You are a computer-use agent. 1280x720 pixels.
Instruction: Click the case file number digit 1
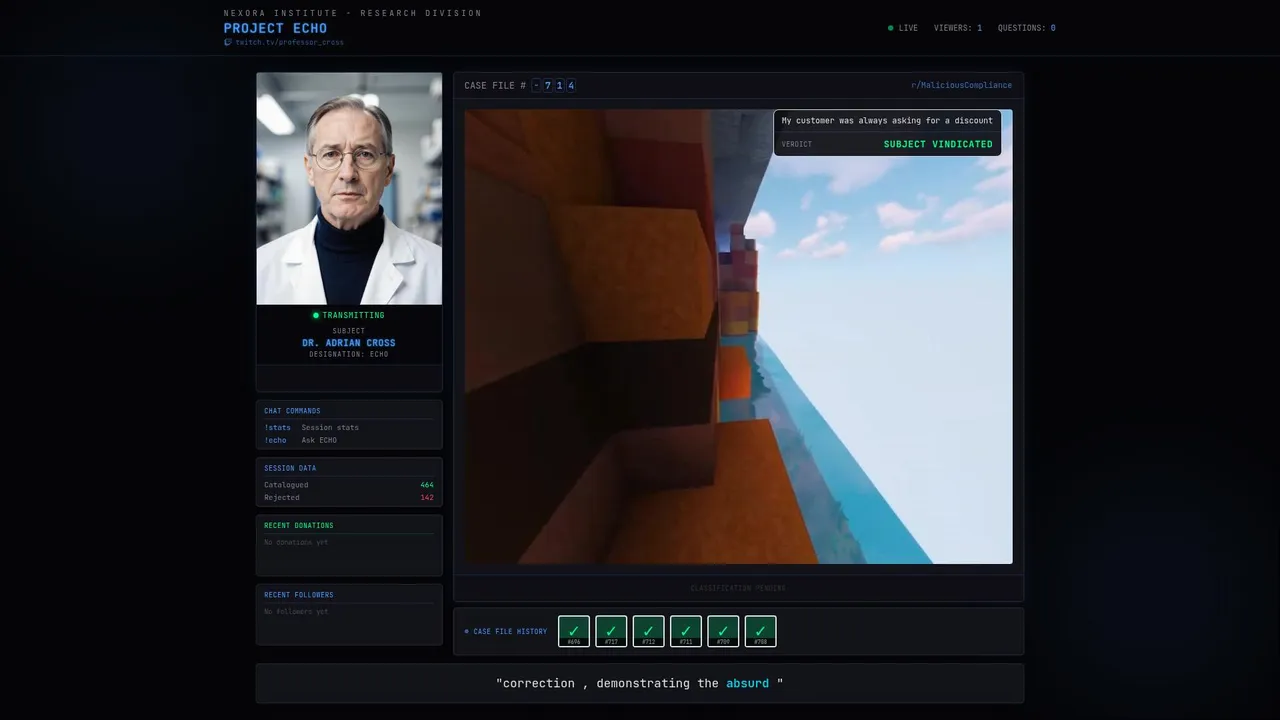point(560,86)
